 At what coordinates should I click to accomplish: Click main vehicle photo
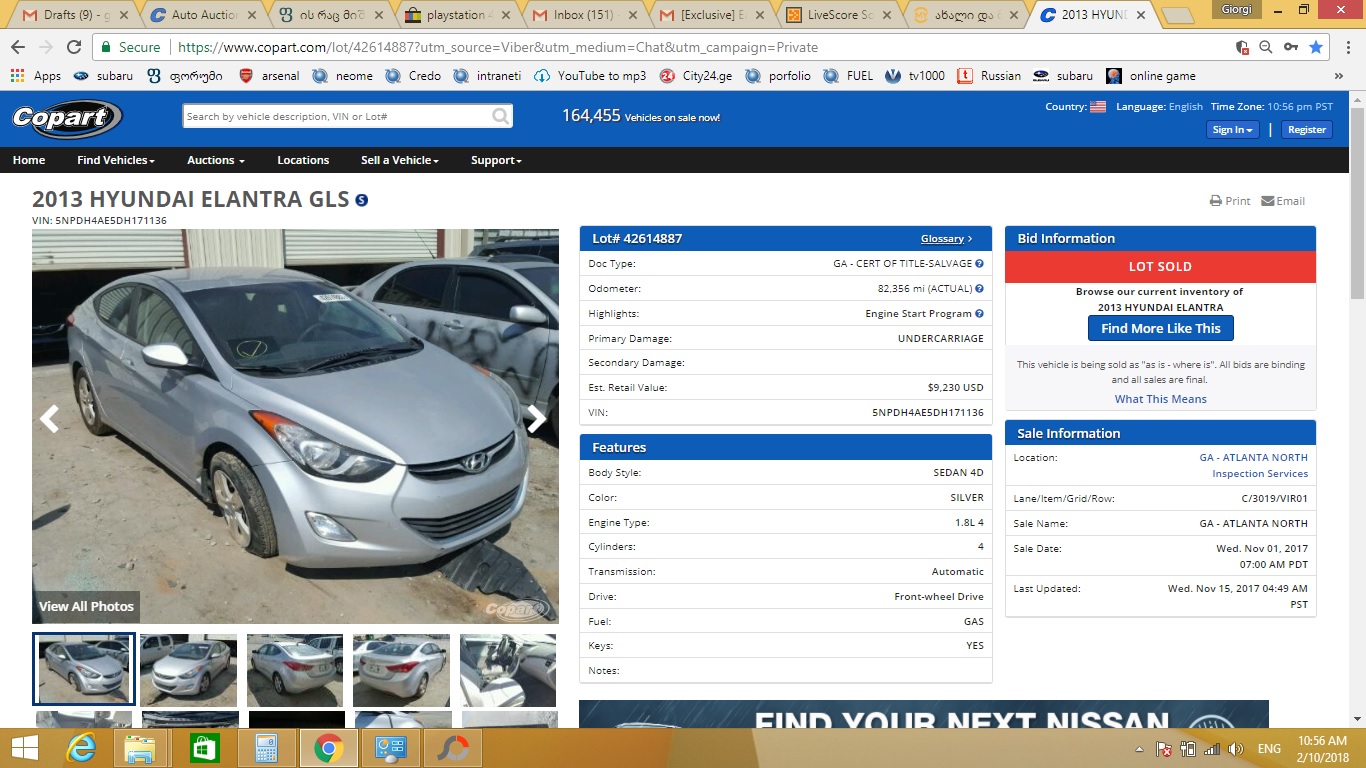[295, 426]
